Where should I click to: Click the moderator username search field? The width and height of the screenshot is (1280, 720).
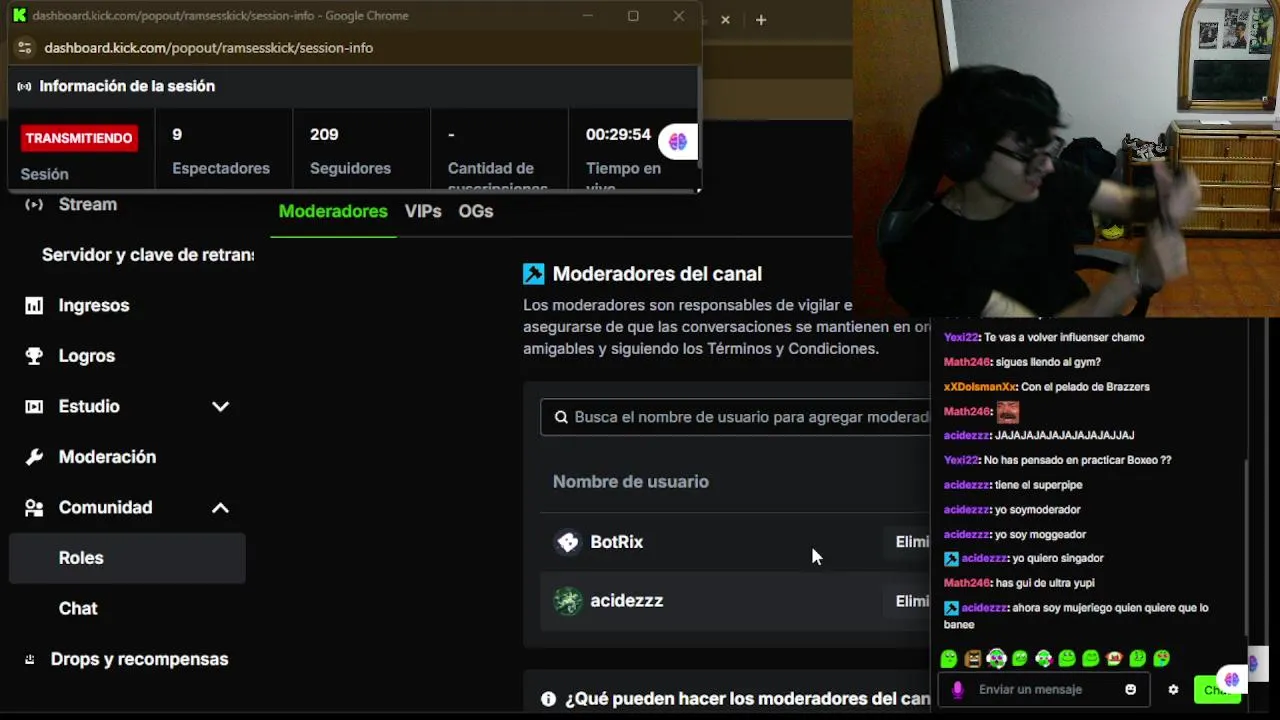pyautogui.click(x=735, y=417)
